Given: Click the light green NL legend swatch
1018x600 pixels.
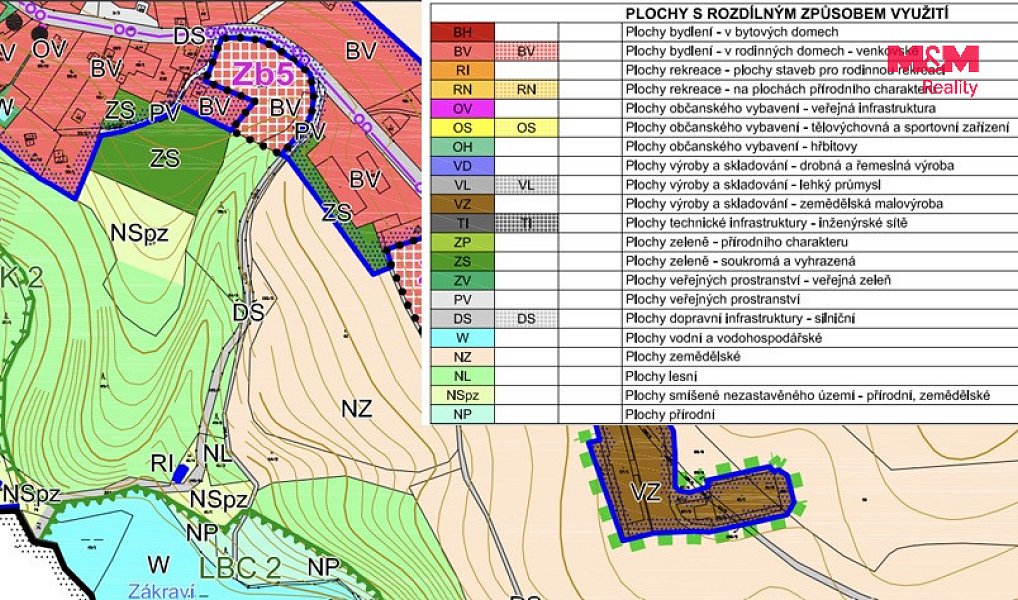Looking at the screenshot, I should tap(462, 376).
